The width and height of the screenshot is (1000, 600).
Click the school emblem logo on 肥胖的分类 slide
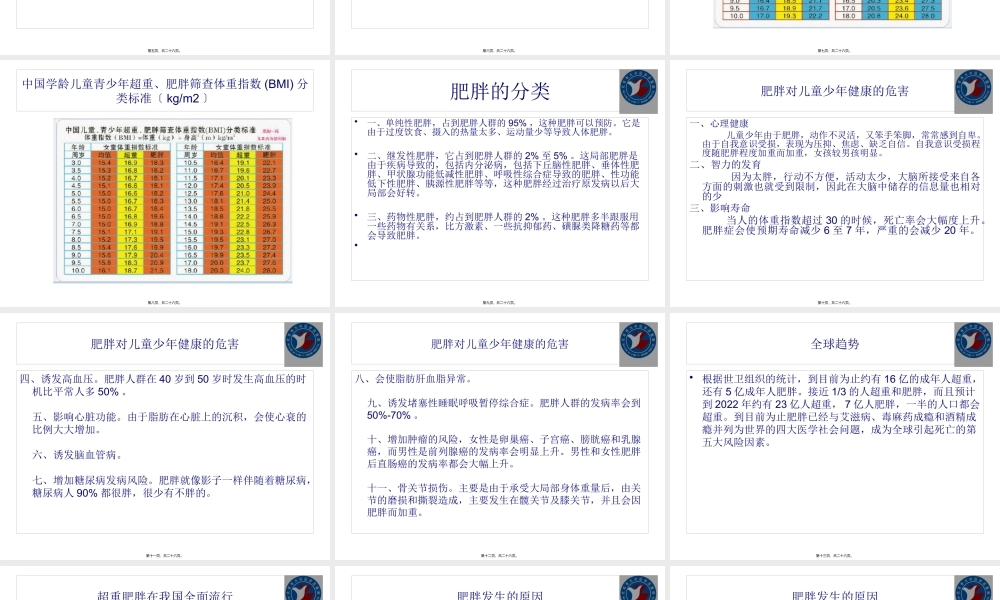tap(638, 90)
